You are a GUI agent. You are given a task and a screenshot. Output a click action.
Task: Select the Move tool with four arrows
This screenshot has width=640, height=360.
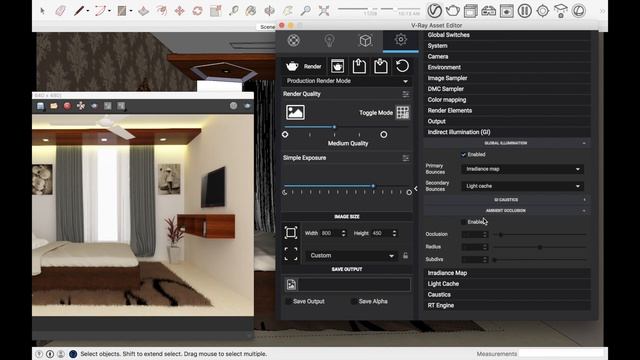point(180,11)
